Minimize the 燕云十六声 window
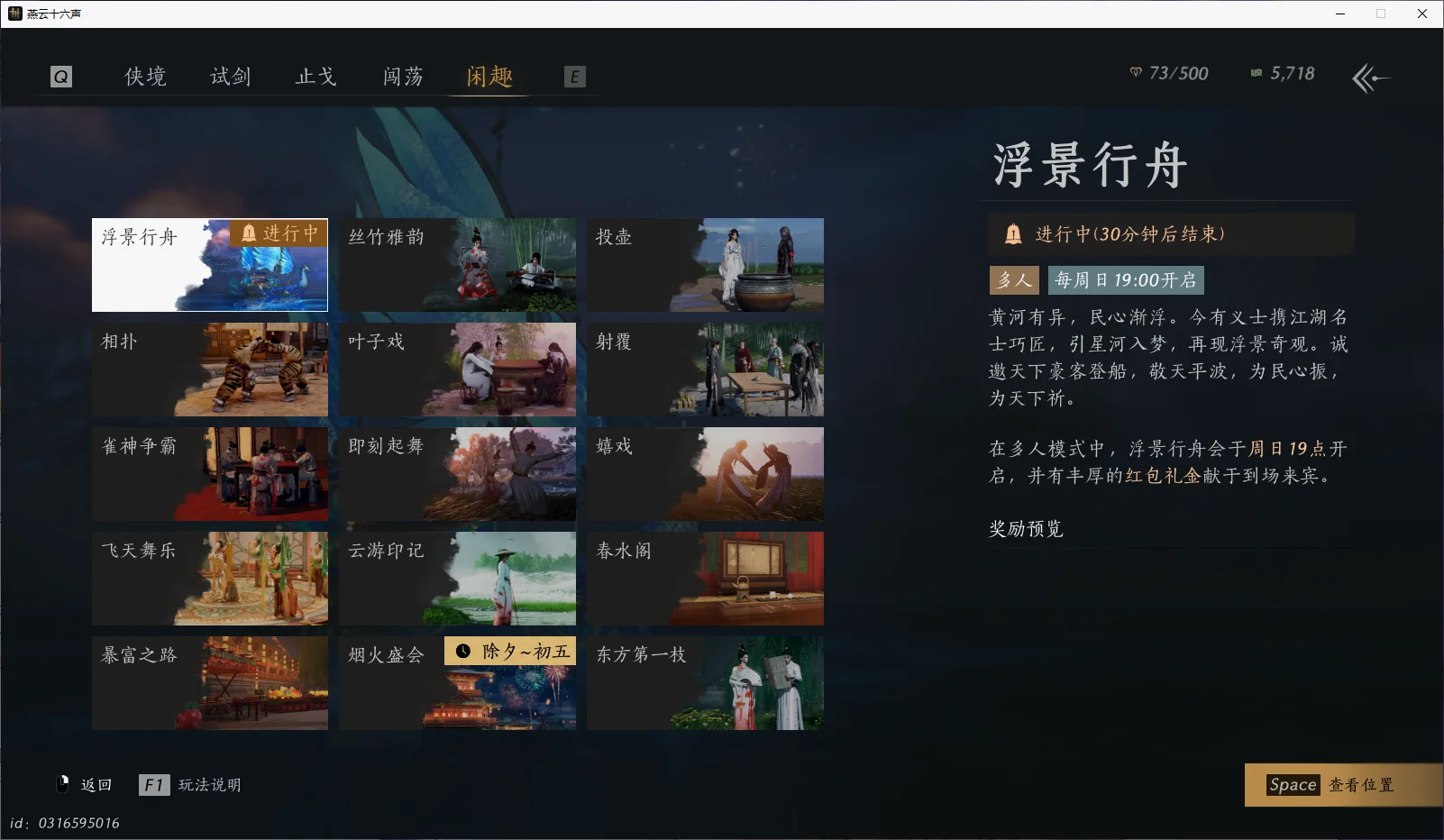1444x840 pixels. coord(1340,14)
